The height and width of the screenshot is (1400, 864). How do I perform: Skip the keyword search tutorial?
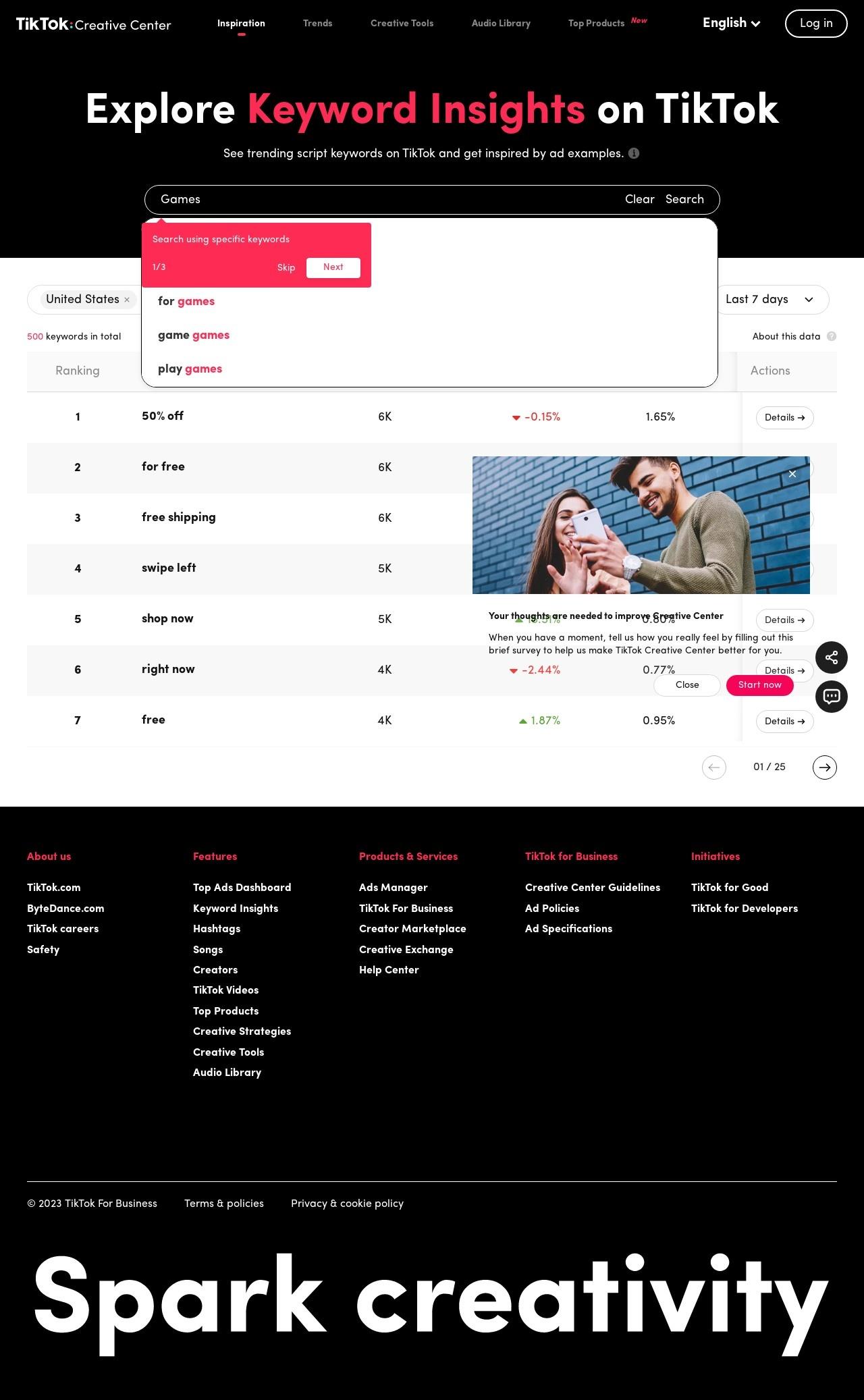[286, 267]
